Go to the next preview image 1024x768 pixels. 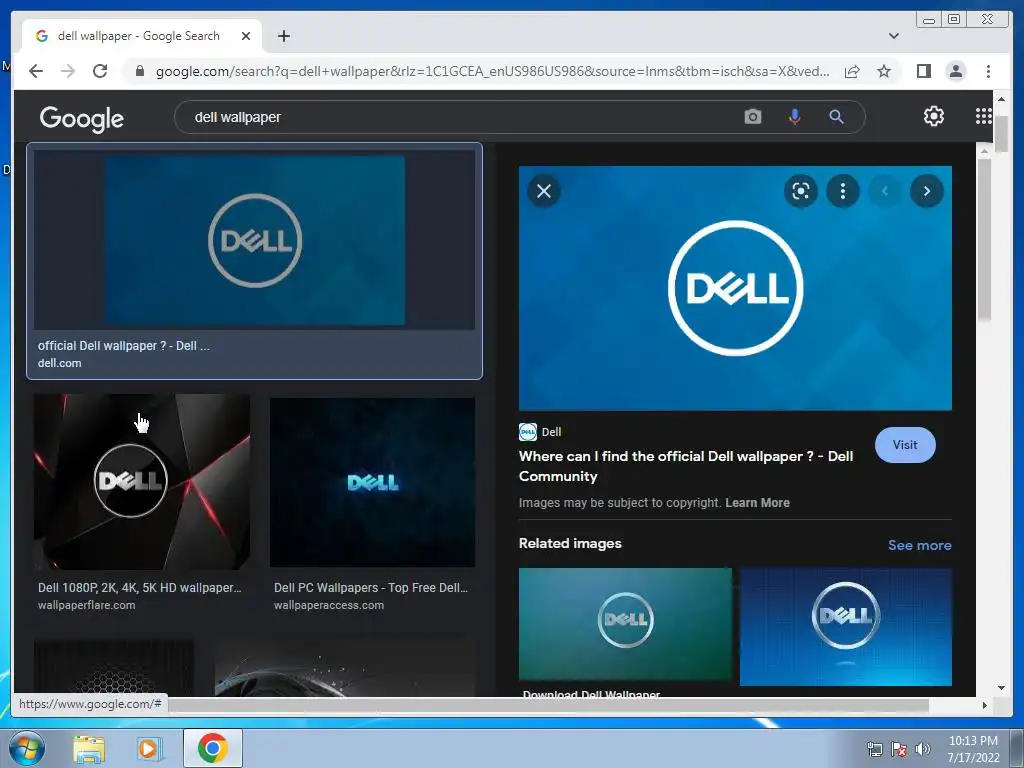(x=927, y=191)
